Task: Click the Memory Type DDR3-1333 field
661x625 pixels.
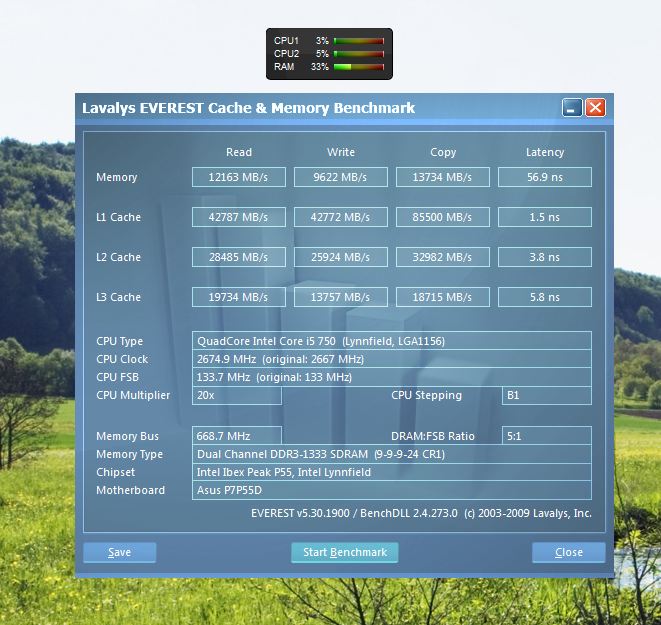Action: click(392, 454)
